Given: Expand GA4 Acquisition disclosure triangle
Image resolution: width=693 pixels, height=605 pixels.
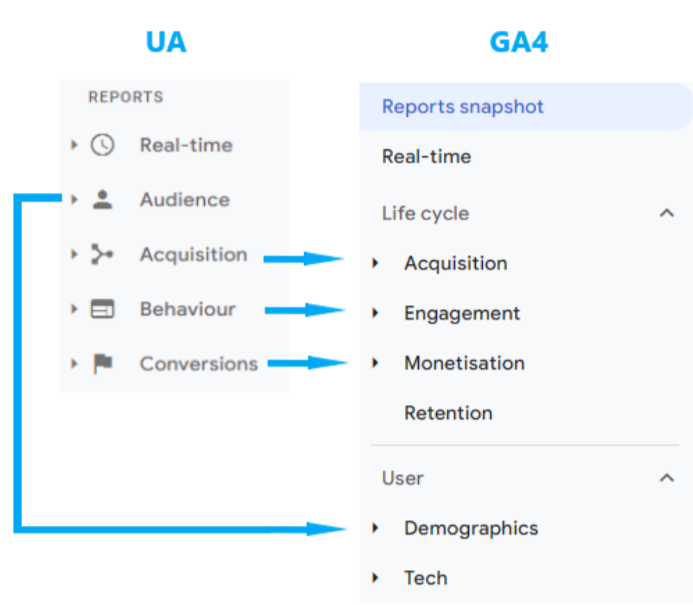Looking at the screenshot, I should pos(376,263).
